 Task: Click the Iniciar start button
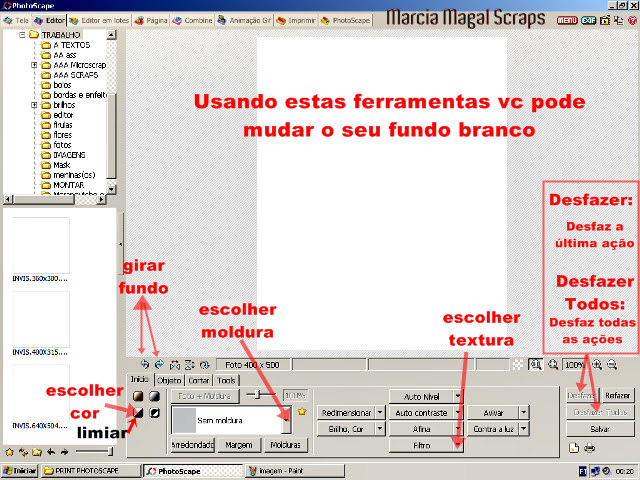pos(20,471)
